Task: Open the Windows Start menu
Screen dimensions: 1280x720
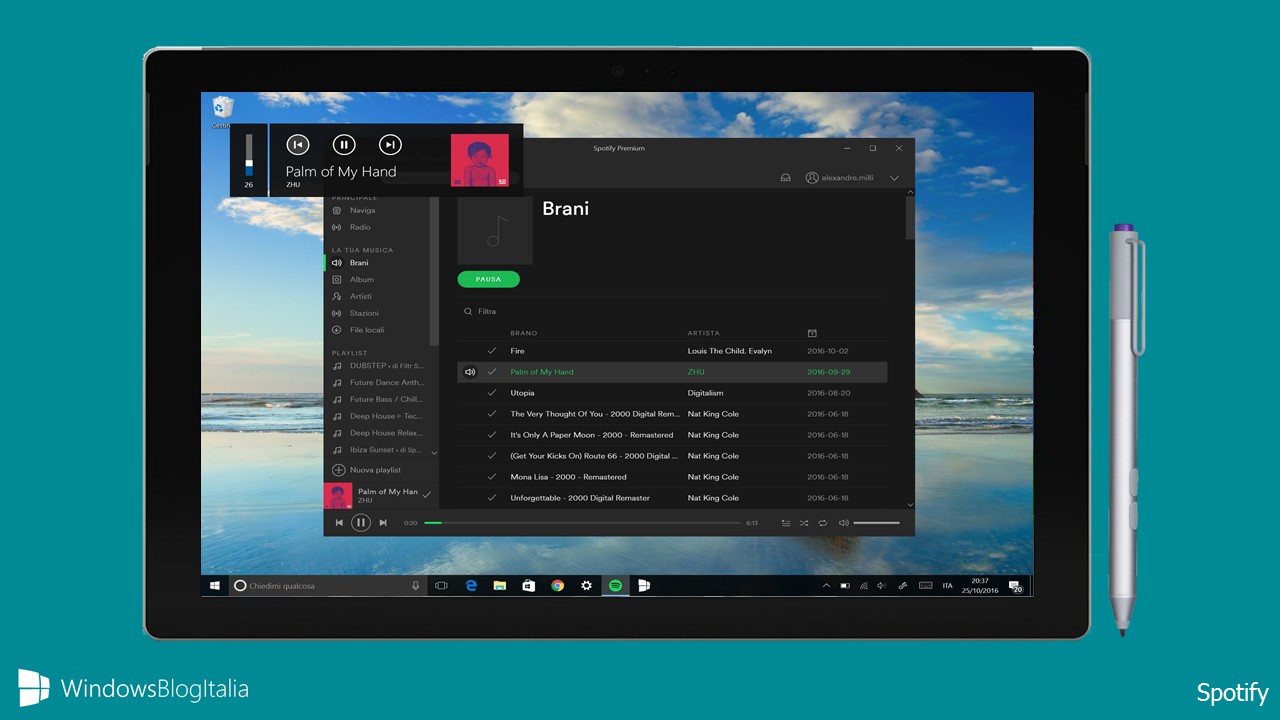Action: point(214,585)
